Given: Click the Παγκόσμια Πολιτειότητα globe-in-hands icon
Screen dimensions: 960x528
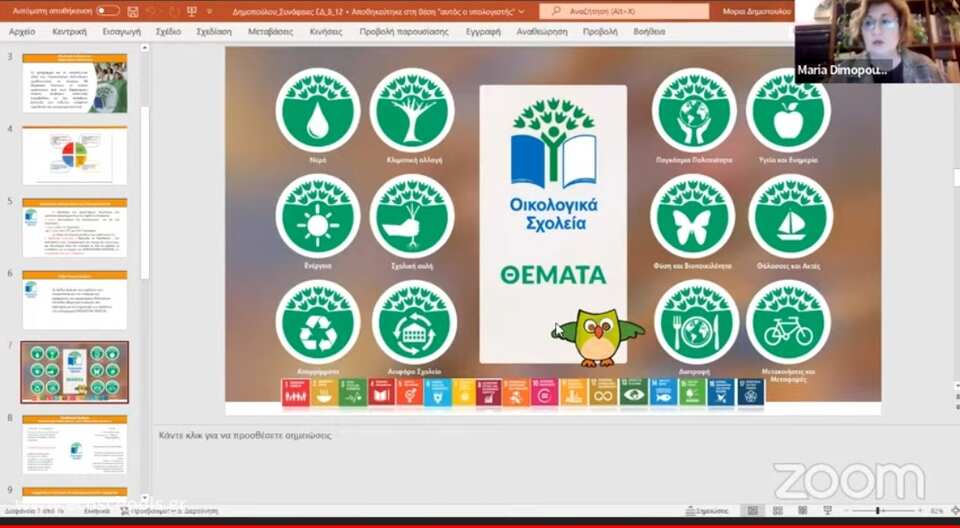Looking at the screenshot, I should click(x=694, y=110).
